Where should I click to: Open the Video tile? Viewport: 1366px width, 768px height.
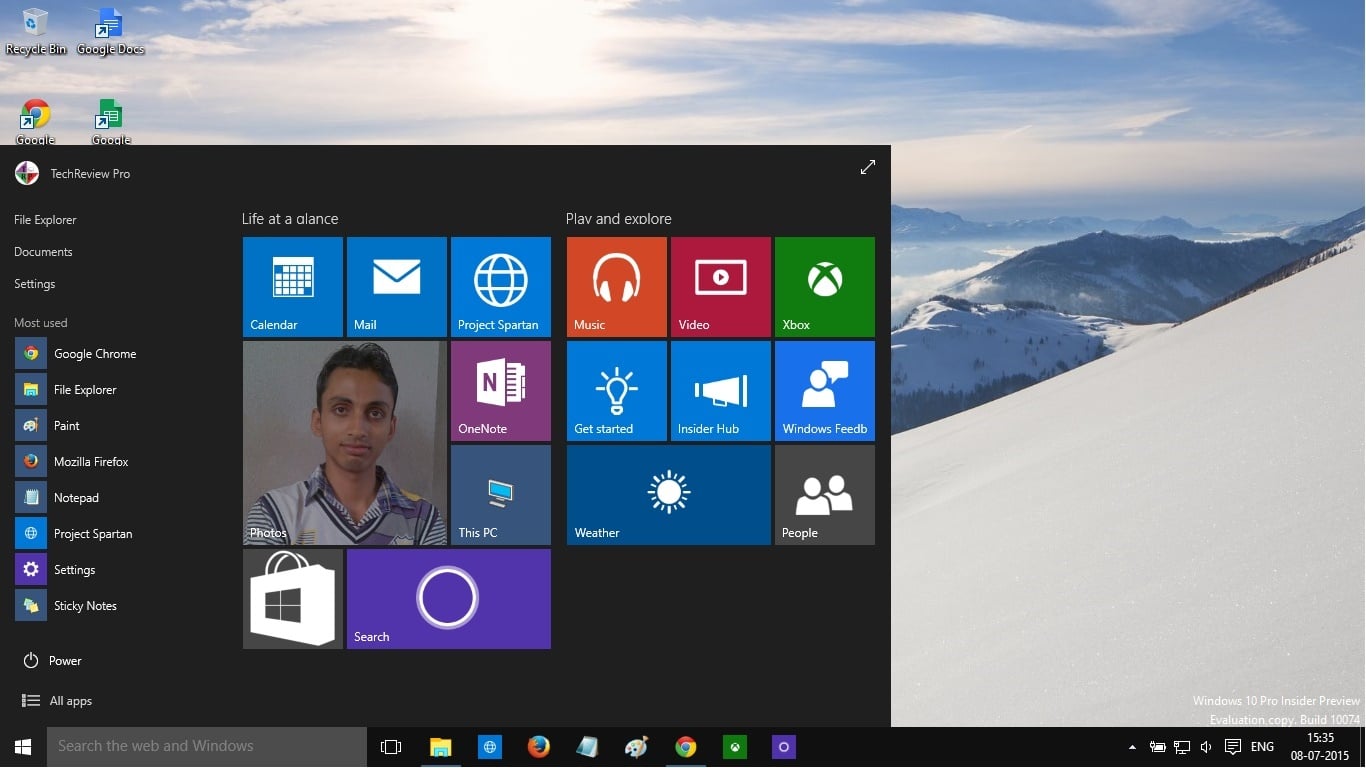(x=721, y=287)
